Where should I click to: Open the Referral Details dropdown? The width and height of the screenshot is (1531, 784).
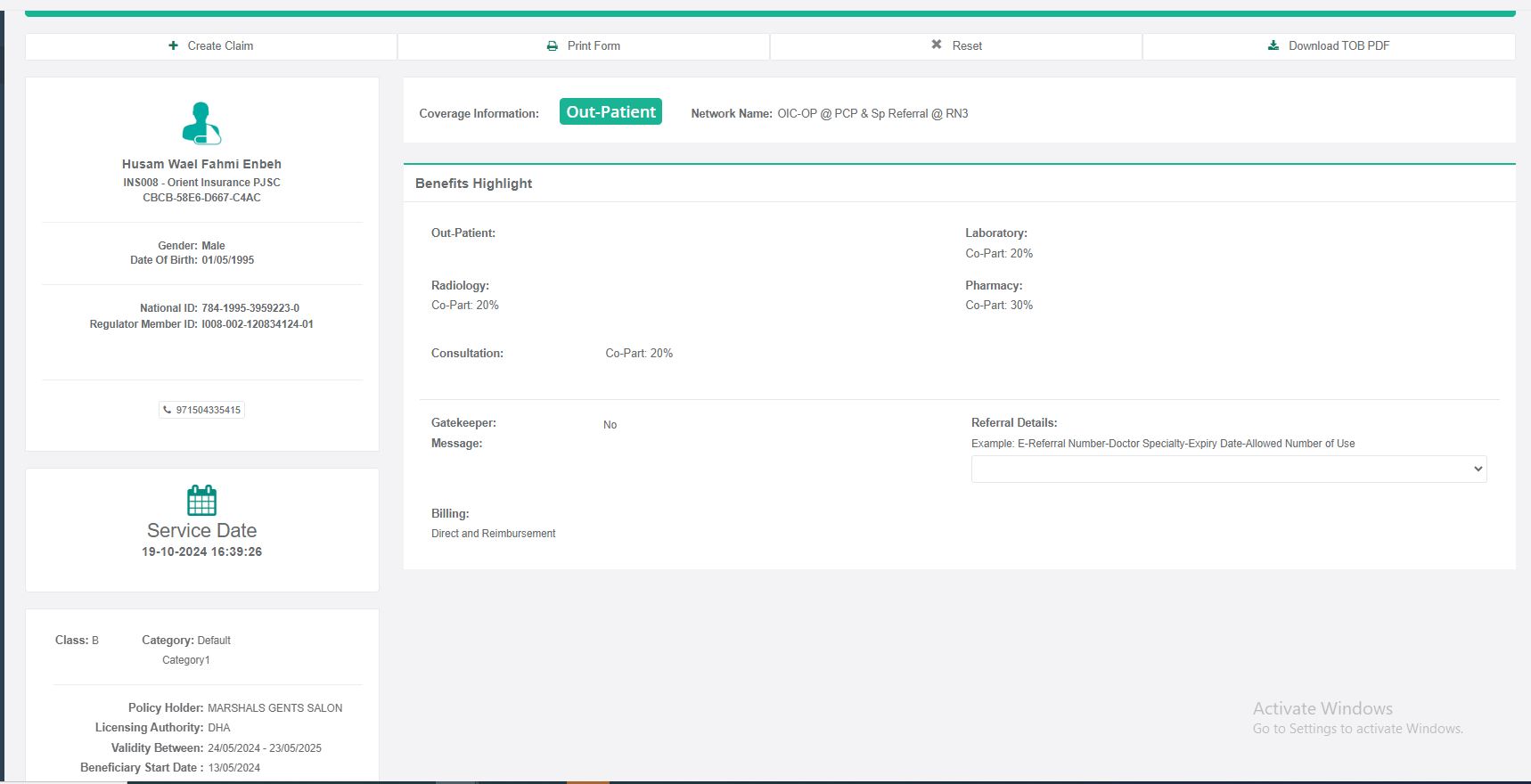tap(1228, 469)
